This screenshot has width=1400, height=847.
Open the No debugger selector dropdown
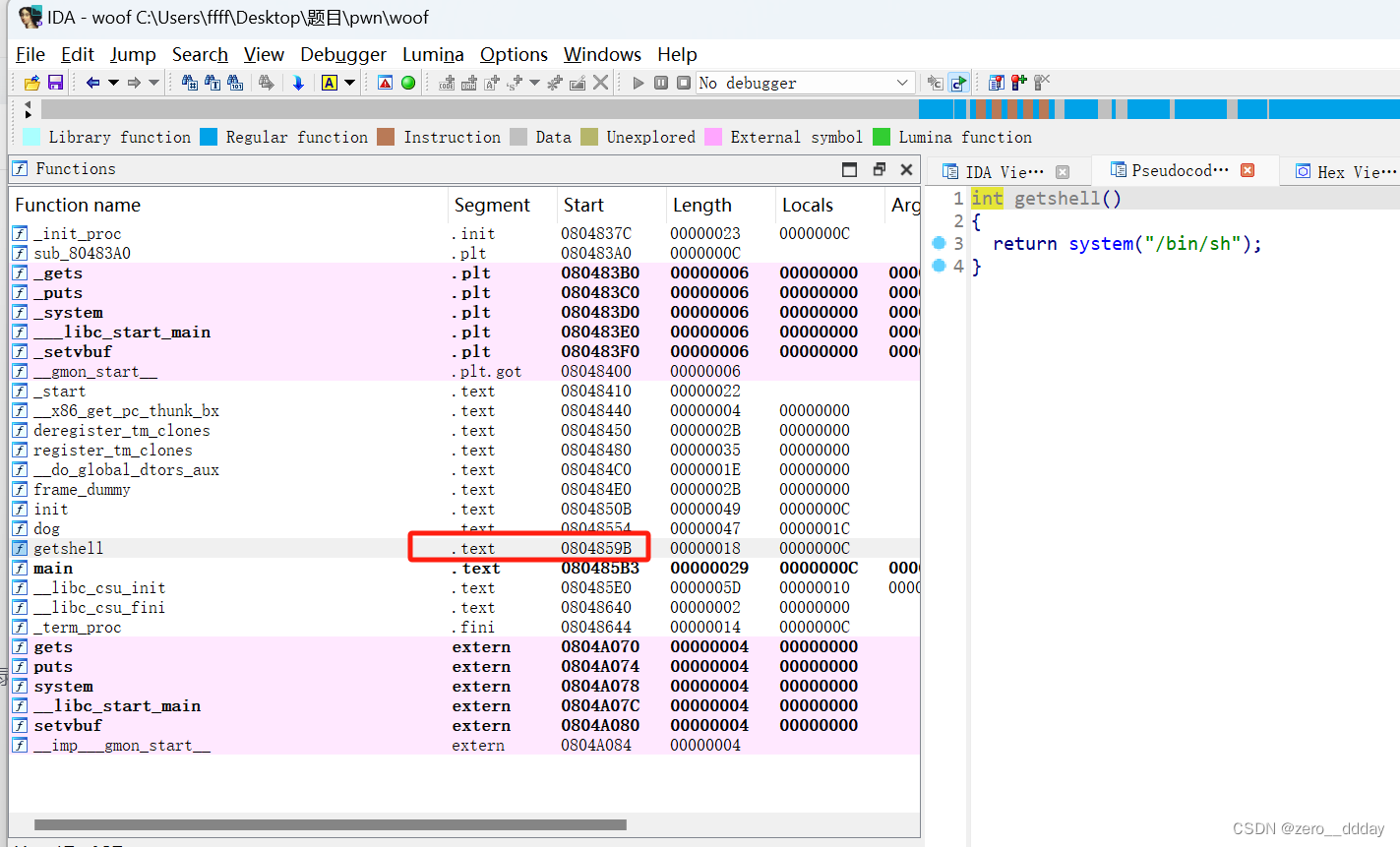pyautogui.click(x=902, y=83)
